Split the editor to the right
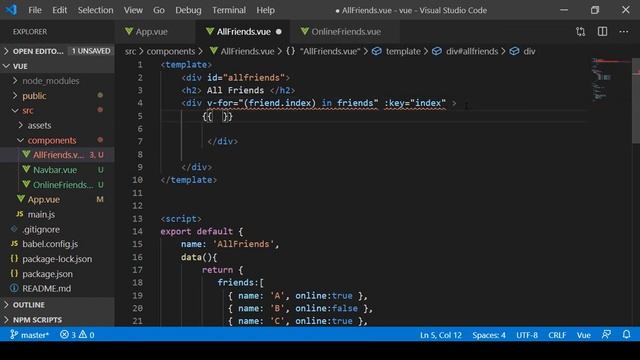Image resolution: width=640 pixels, height=360 pixels. click(602, 31)
